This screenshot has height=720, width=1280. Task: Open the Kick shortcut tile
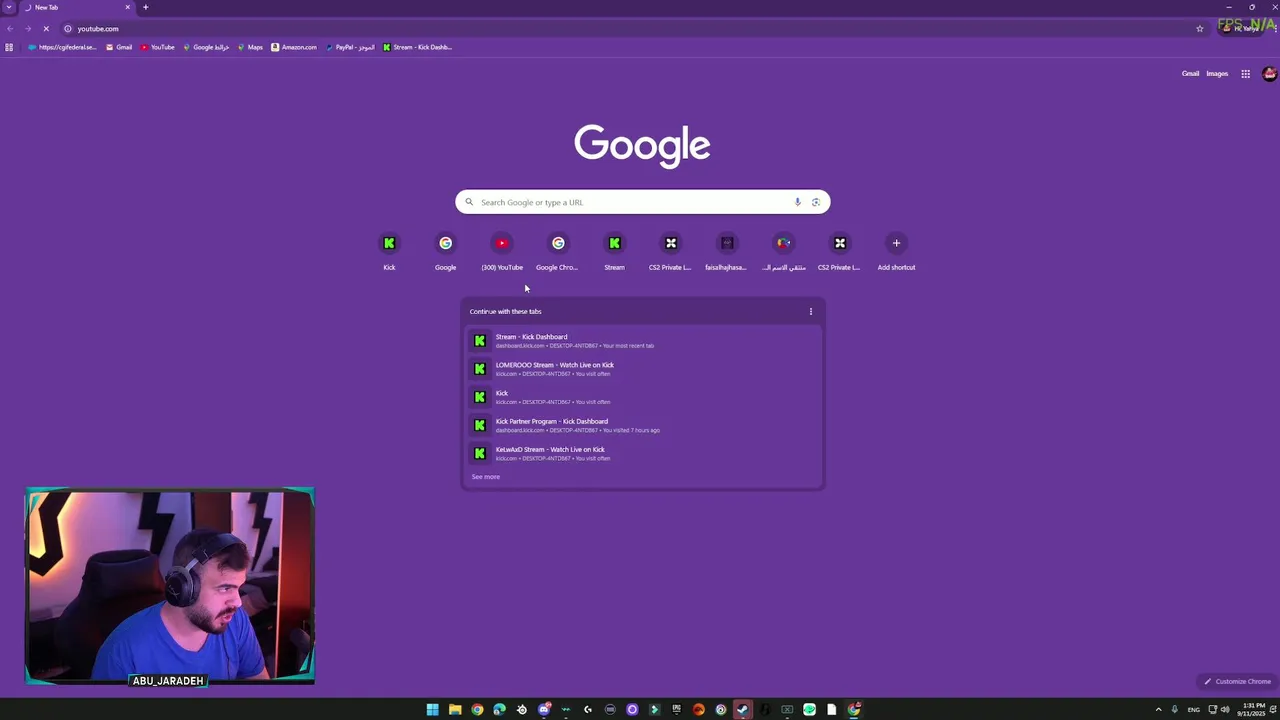click(x=389, y=251)
